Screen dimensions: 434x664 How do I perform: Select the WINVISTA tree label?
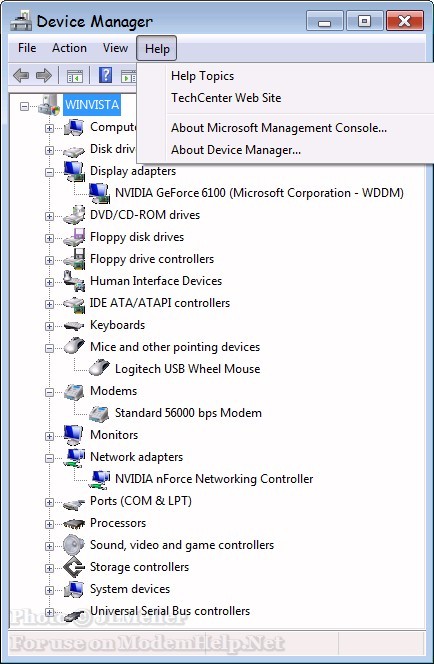click(x=92, y=105)
